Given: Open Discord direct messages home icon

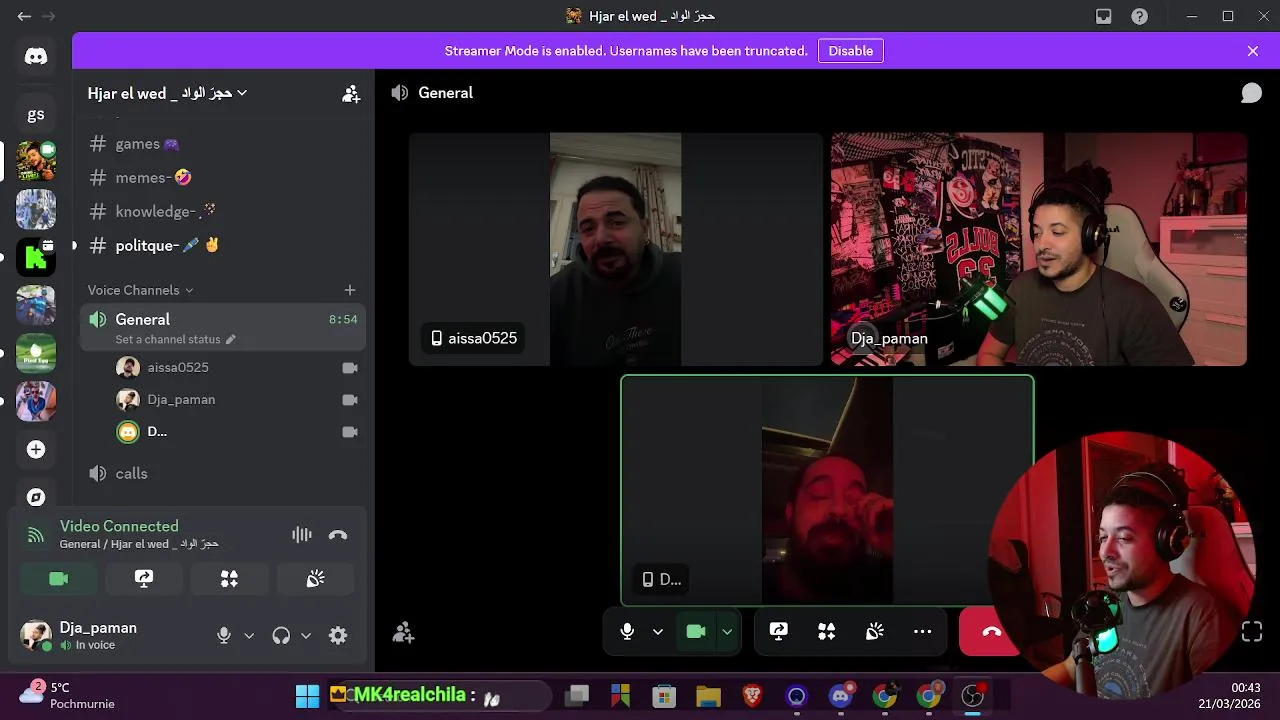Looking at the screenshot, I should click(36, 57).
